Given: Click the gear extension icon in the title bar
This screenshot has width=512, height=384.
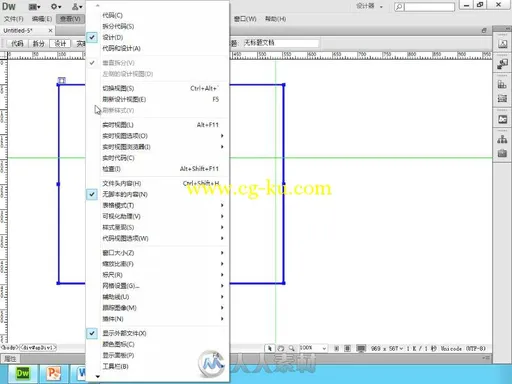Looking at the screenshot, I should [56, 6].
